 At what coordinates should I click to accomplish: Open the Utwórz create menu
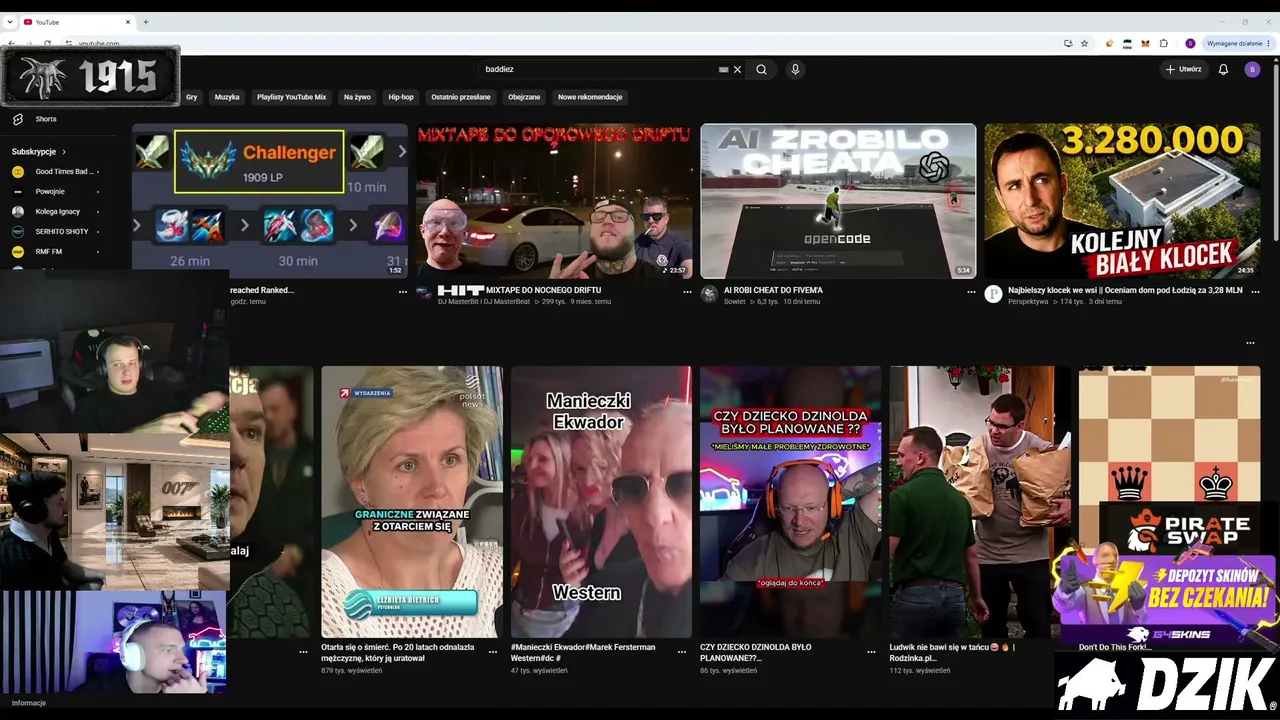(x=1184, y=69)
